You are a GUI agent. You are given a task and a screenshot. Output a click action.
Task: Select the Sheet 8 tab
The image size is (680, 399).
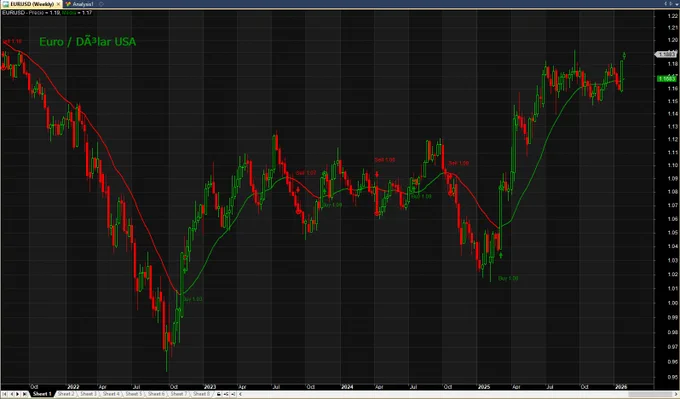(x=201, y=394)
